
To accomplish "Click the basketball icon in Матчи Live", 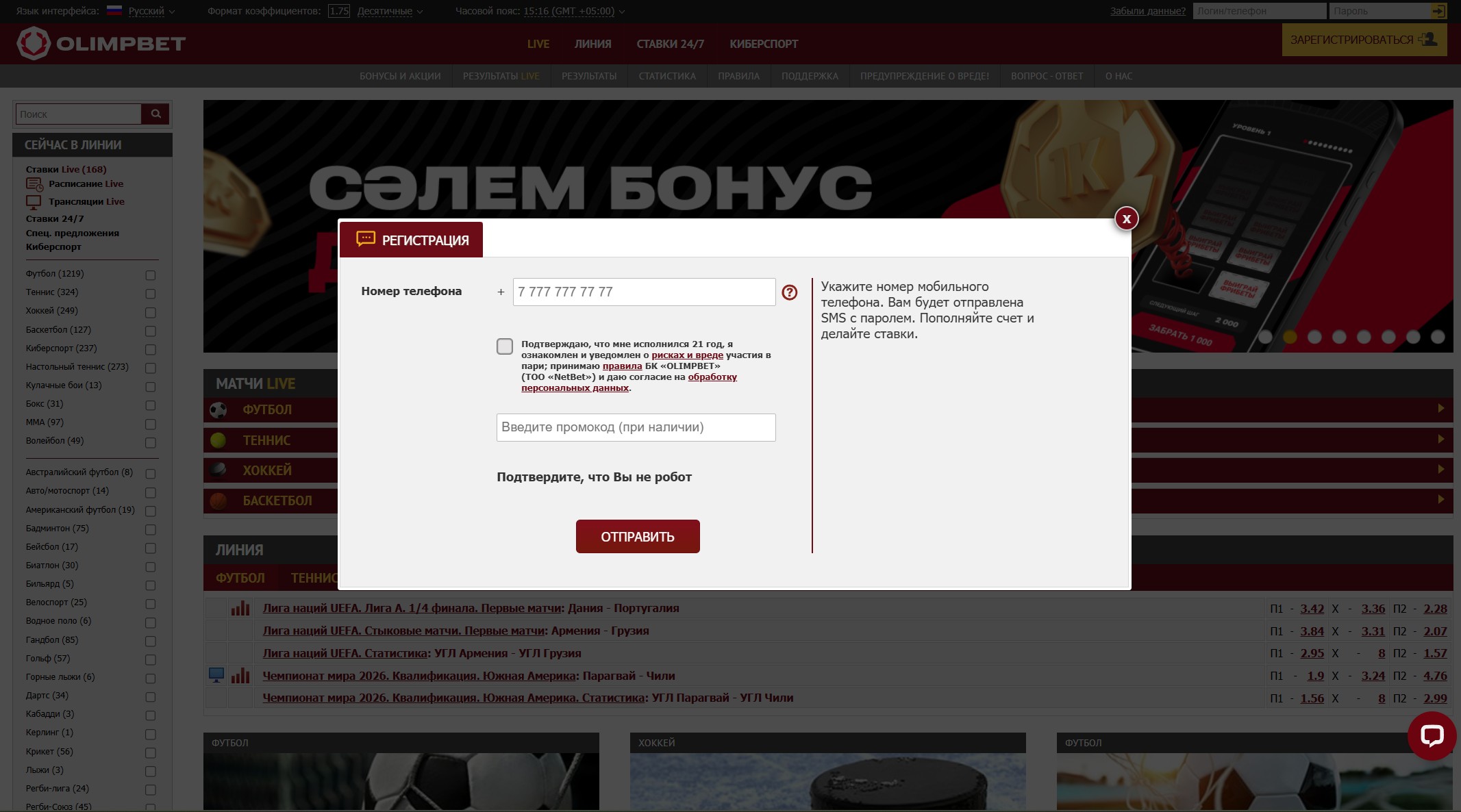I will [218, 500].
